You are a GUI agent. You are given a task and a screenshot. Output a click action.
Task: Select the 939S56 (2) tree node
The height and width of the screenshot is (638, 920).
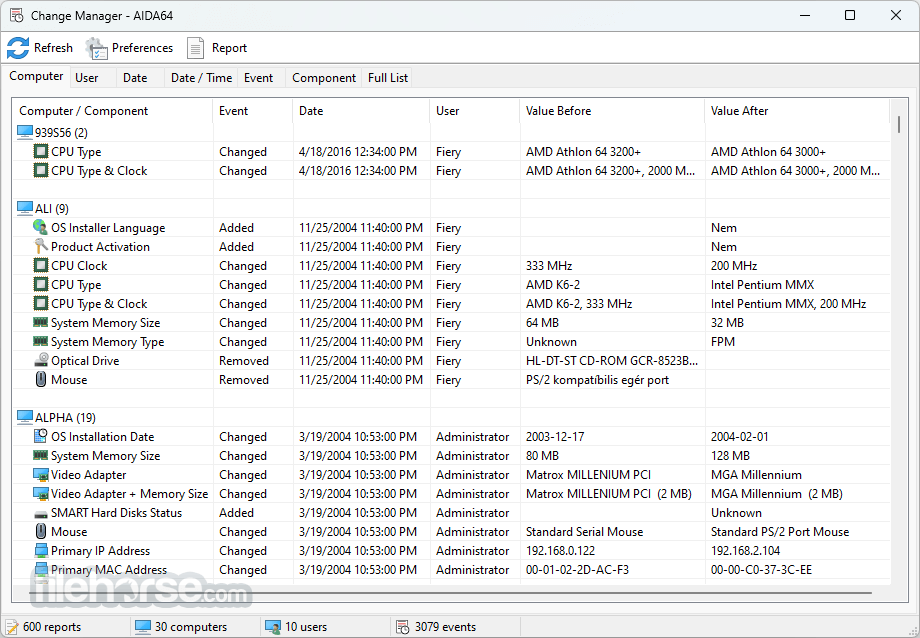tap(61, 133)
